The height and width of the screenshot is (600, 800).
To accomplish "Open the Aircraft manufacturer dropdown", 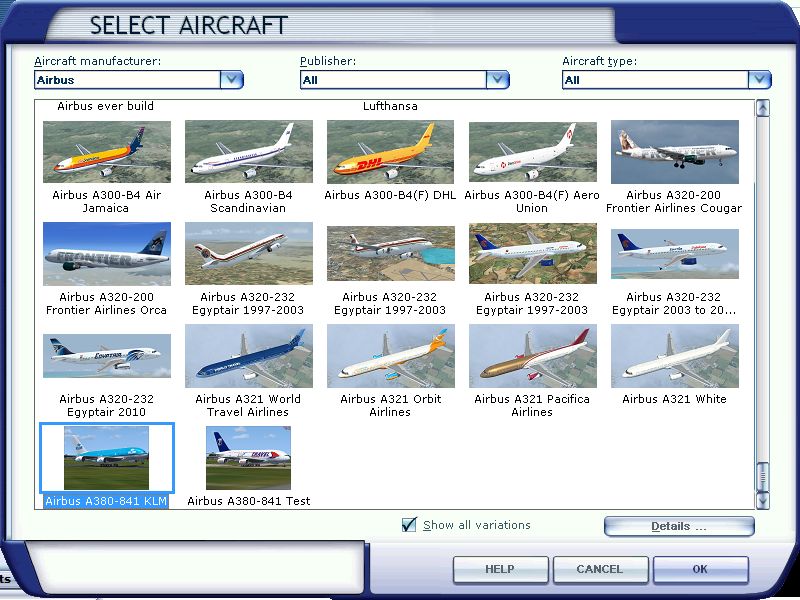I will 231,80.
